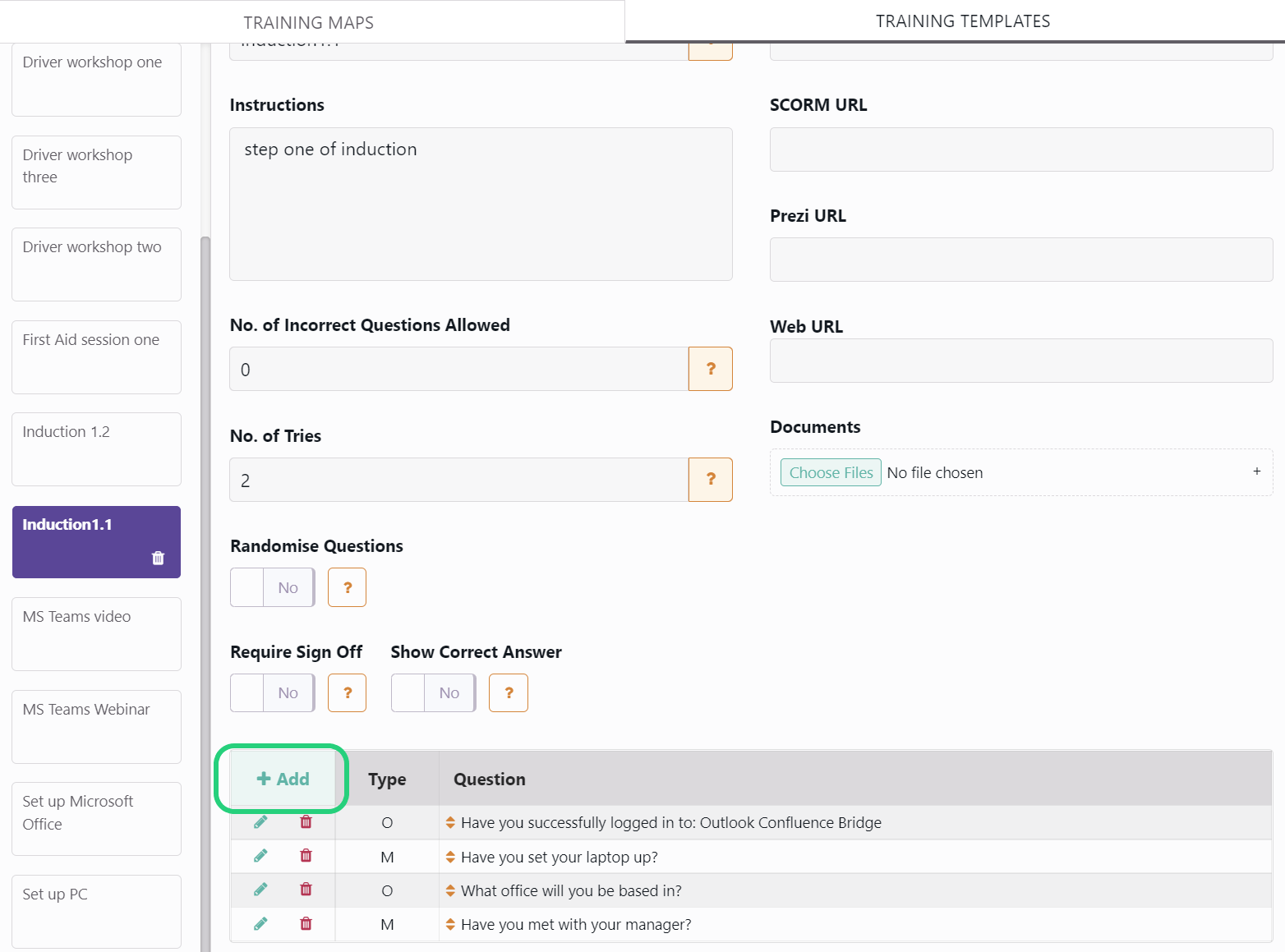Viewport: 1285px width, 952px height.
Task: Open the Set up Microsoft Office template
Action: click(x=96, y=819)
